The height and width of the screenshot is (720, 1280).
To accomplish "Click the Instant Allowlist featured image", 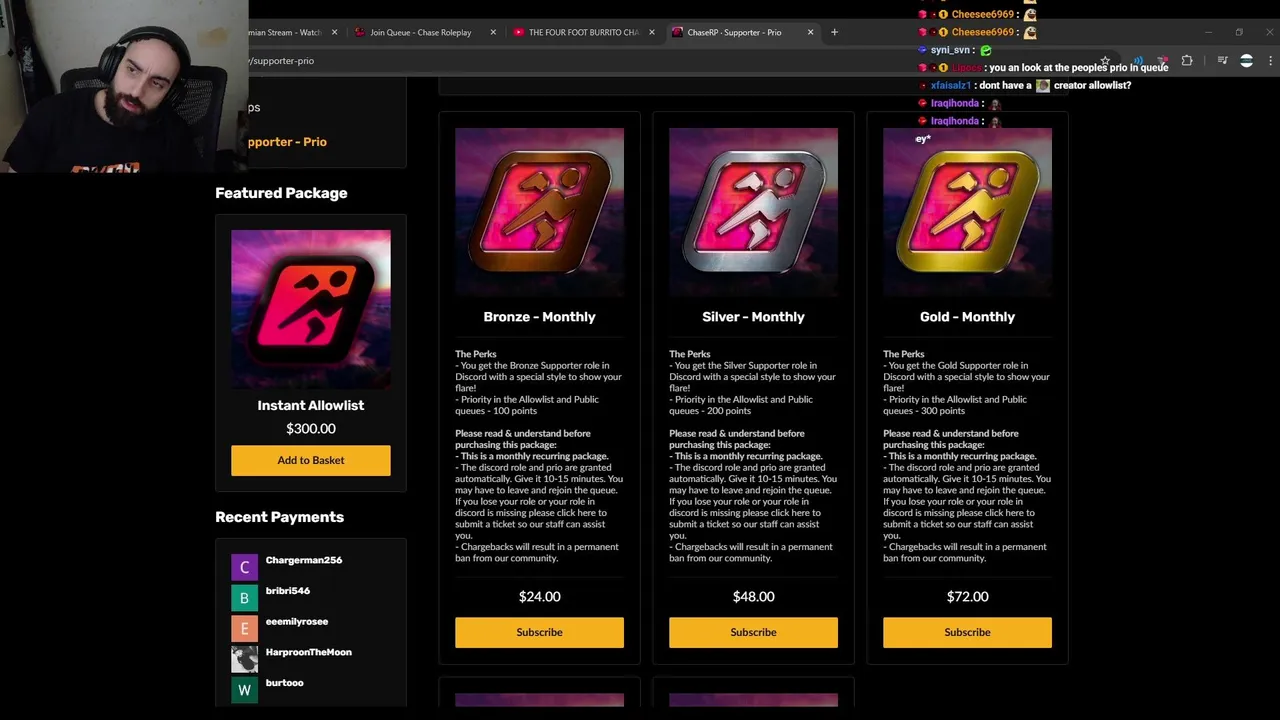I will tap(311, 310).
